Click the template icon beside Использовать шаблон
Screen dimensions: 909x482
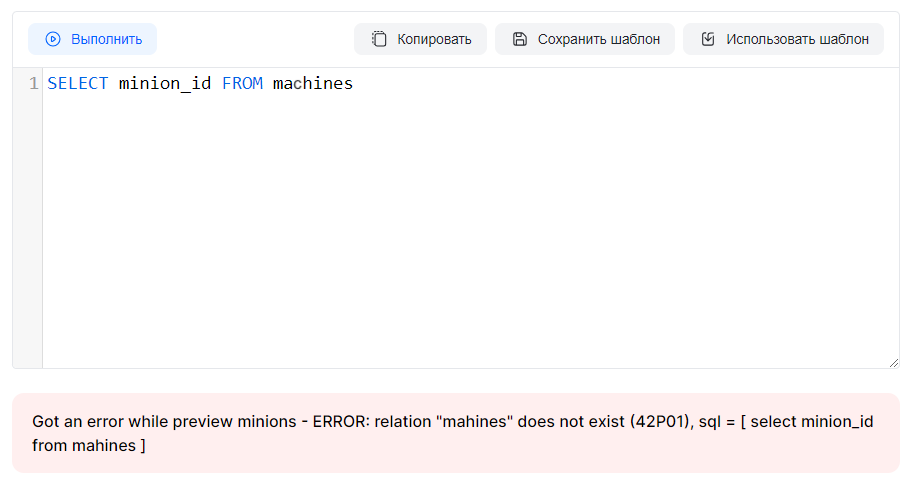pyautogui.click(x=708, y=39)
